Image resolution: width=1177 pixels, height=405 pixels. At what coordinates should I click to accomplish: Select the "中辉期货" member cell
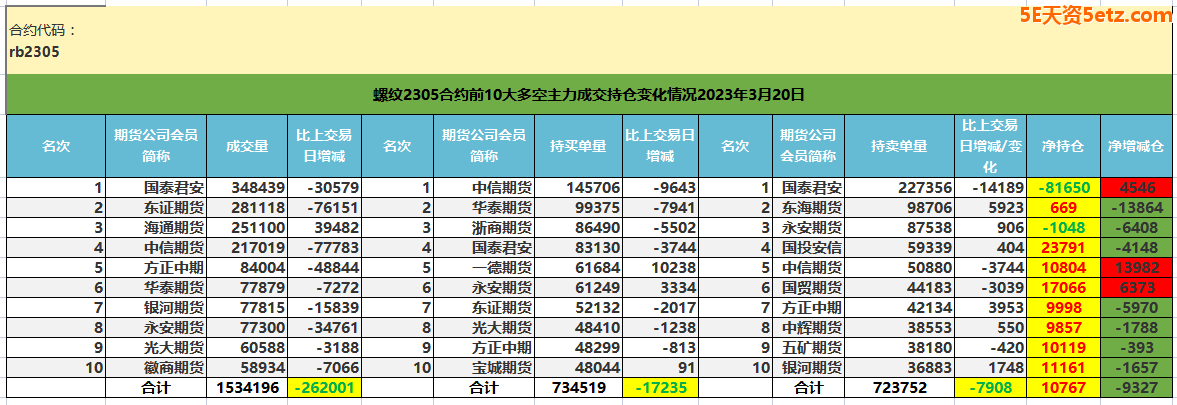coord(808,328)
